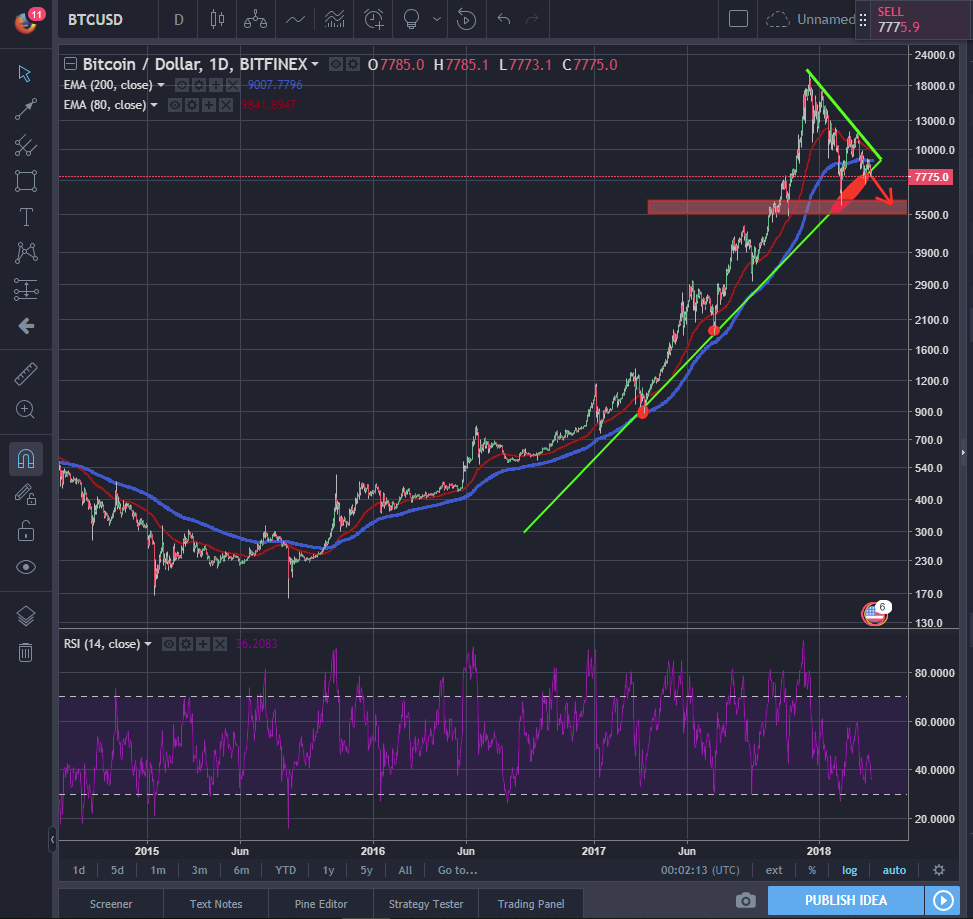Select the trend line drawing tool

25,109
